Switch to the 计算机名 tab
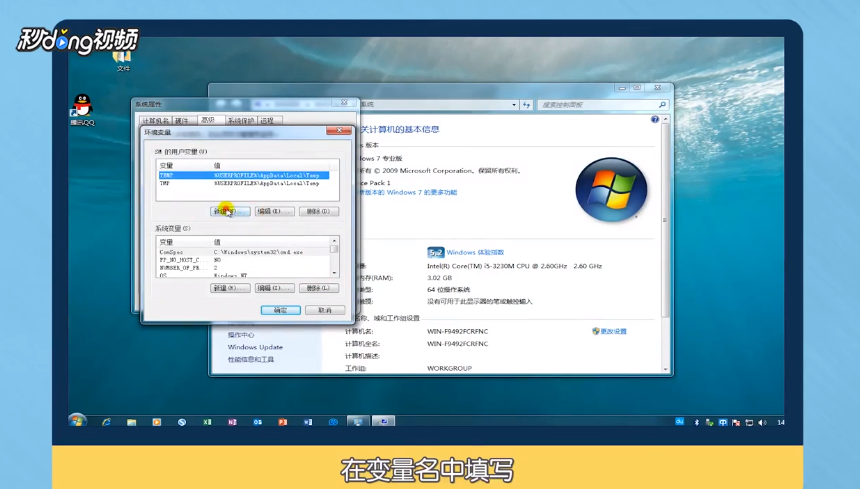This screenshot has width=860, height=489. coord(156,121)
